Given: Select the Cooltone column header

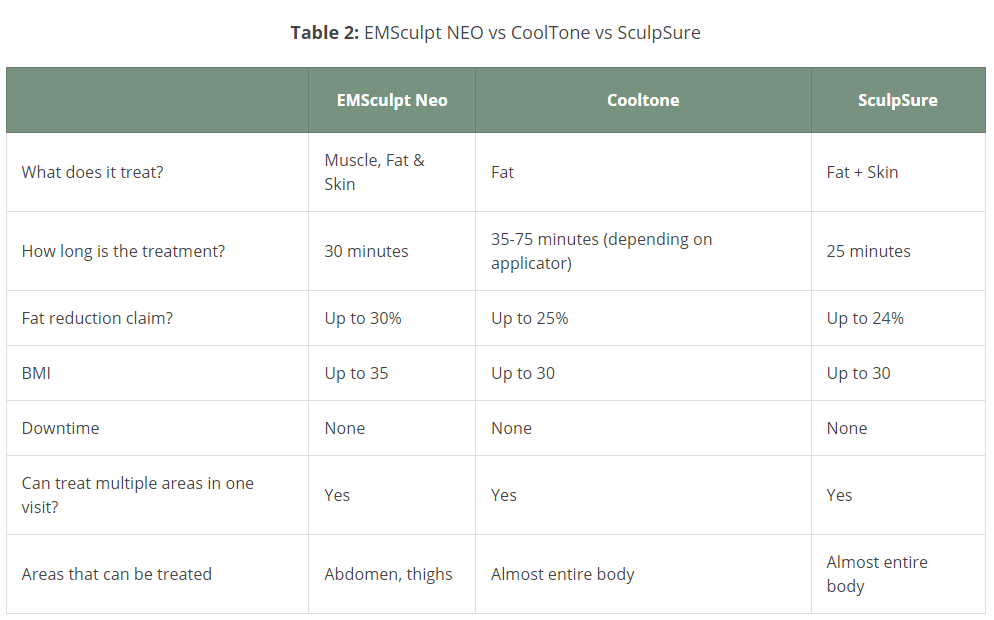Looking at the screenshot, I should pos(643,100).
